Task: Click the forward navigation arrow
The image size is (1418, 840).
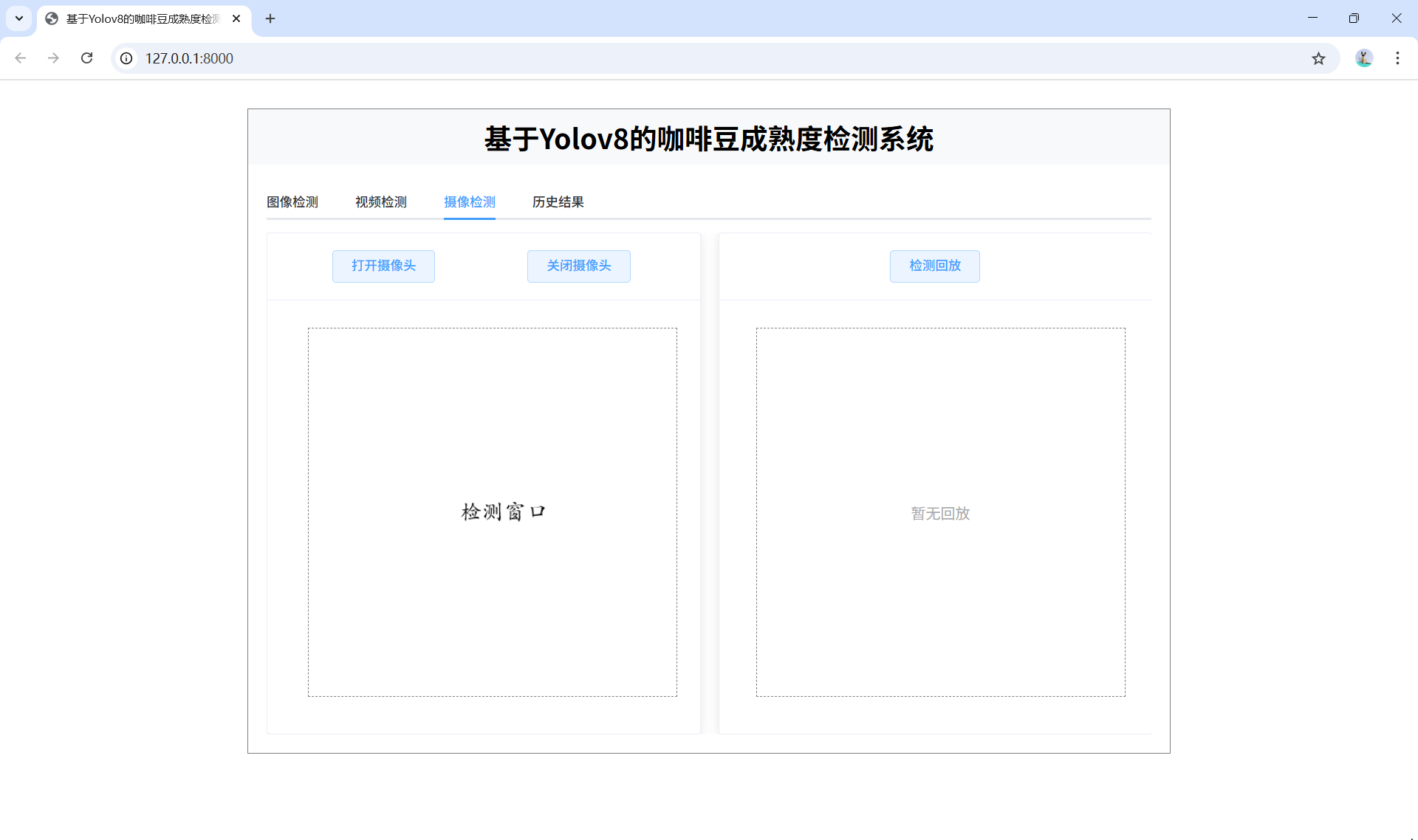Action: (53, 58)
